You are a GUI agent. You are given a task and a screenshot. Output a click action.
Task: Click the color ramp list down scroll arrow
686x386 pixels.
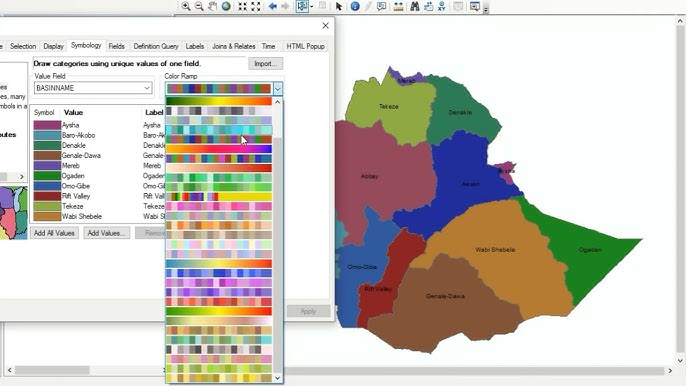coord(277,378)
